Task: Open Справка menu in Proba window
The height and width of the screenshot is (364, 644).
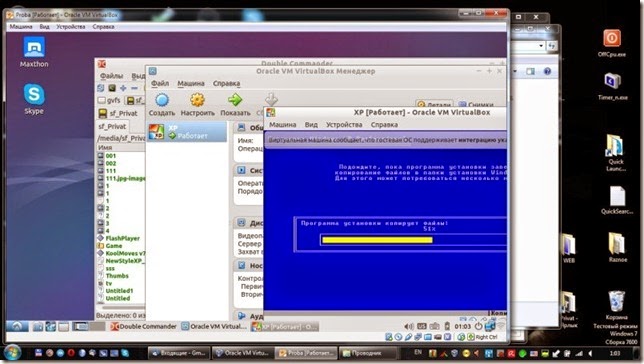Action: tap(103, 27)
